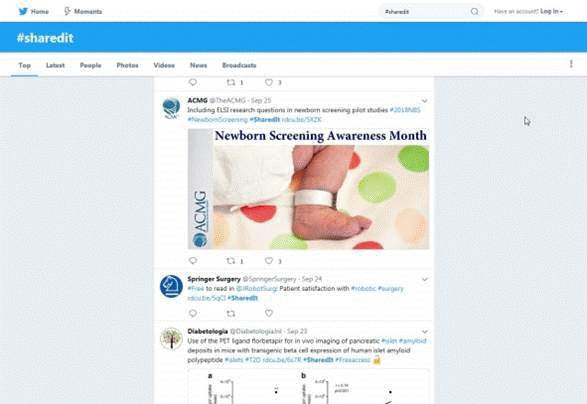Click the Springer Surgery profile avatar
Screen dimensions: 587x404
click(x=171, y=286)
